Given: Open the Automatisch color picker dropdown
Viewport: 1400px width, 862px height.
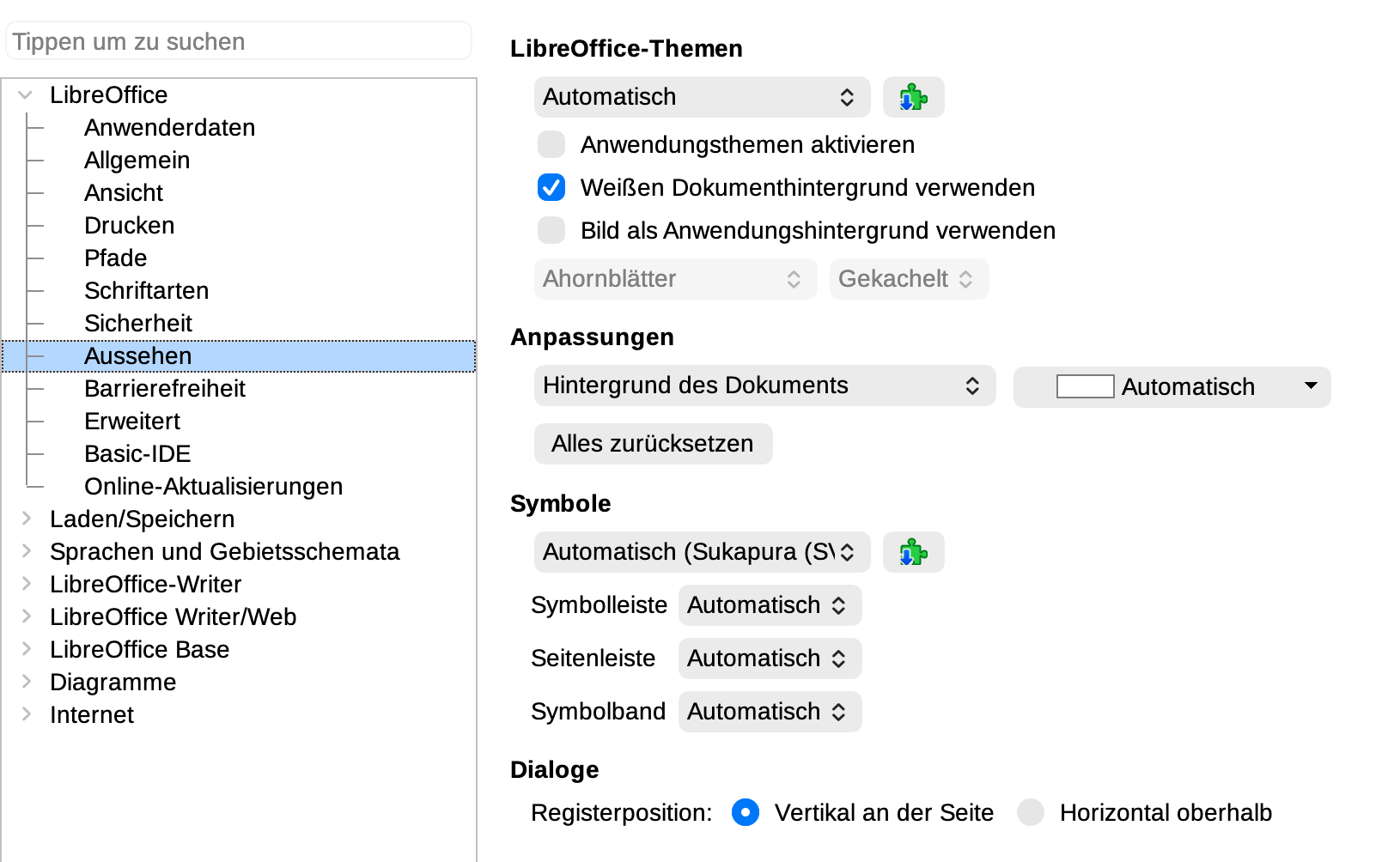Looking at the screenshot, I should click(1172, 387).
